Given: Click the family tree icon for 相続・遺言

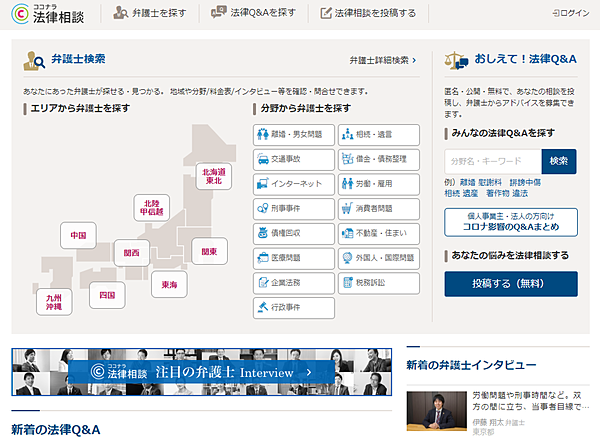Looking at the screenshot, I should click(x=347, y=134).
